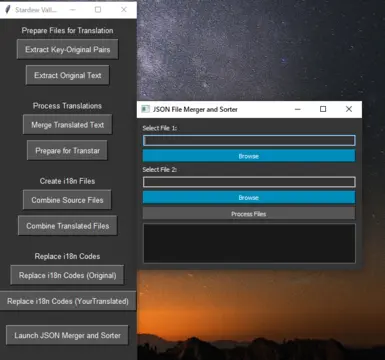Click JSON File Merger window title icon
Viewport: 385px width, 360px height.
coord(145,109)
